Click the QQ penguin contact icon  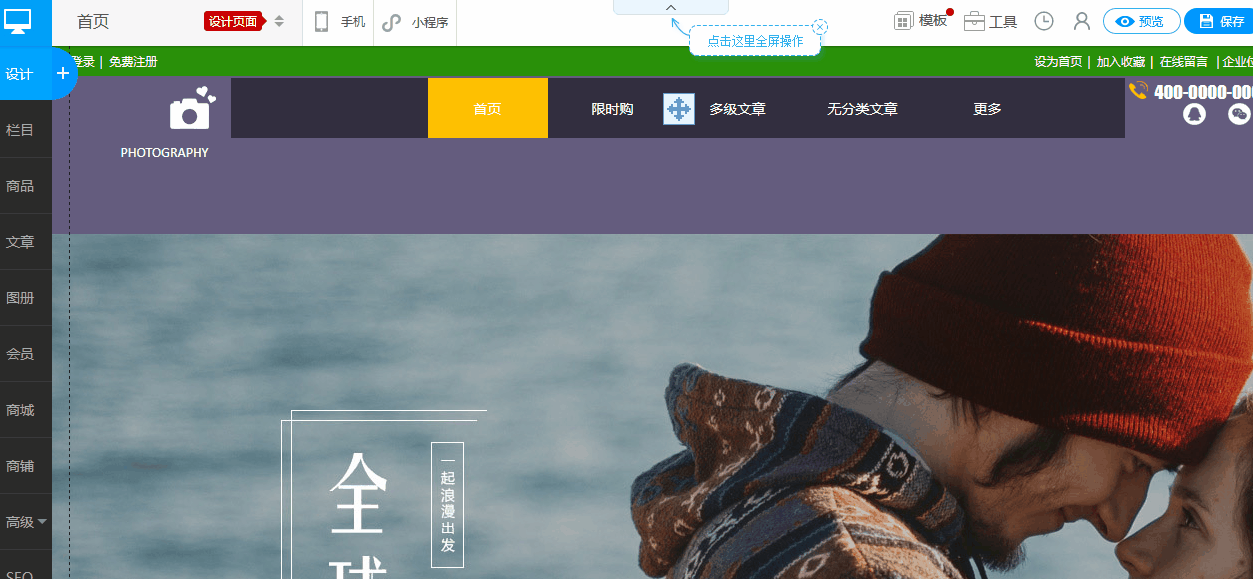(x=1194, y=114)
